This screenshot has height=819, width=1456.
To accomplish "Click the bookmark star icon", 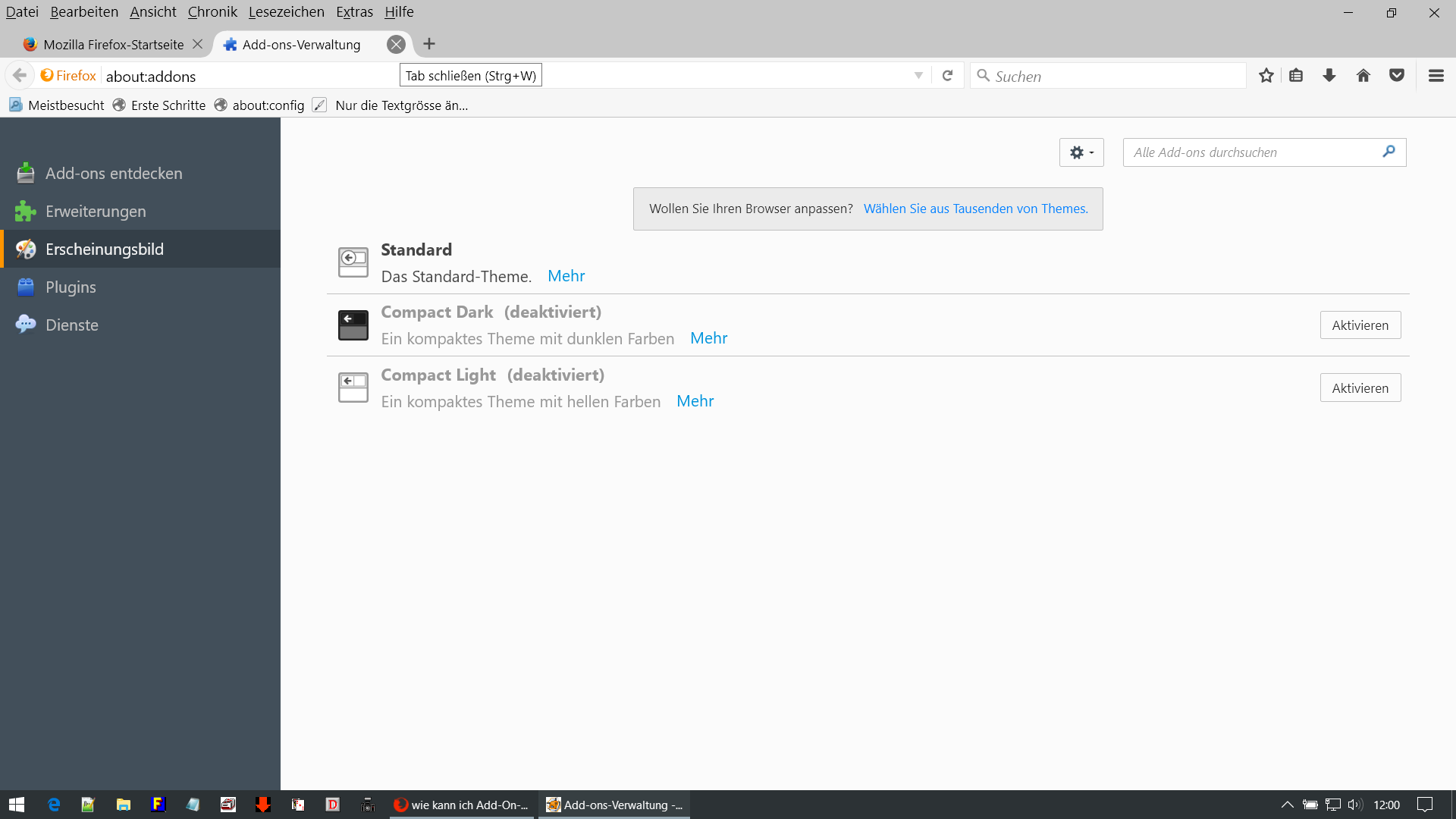I will pyautogui.click(x=1266, y=76).
